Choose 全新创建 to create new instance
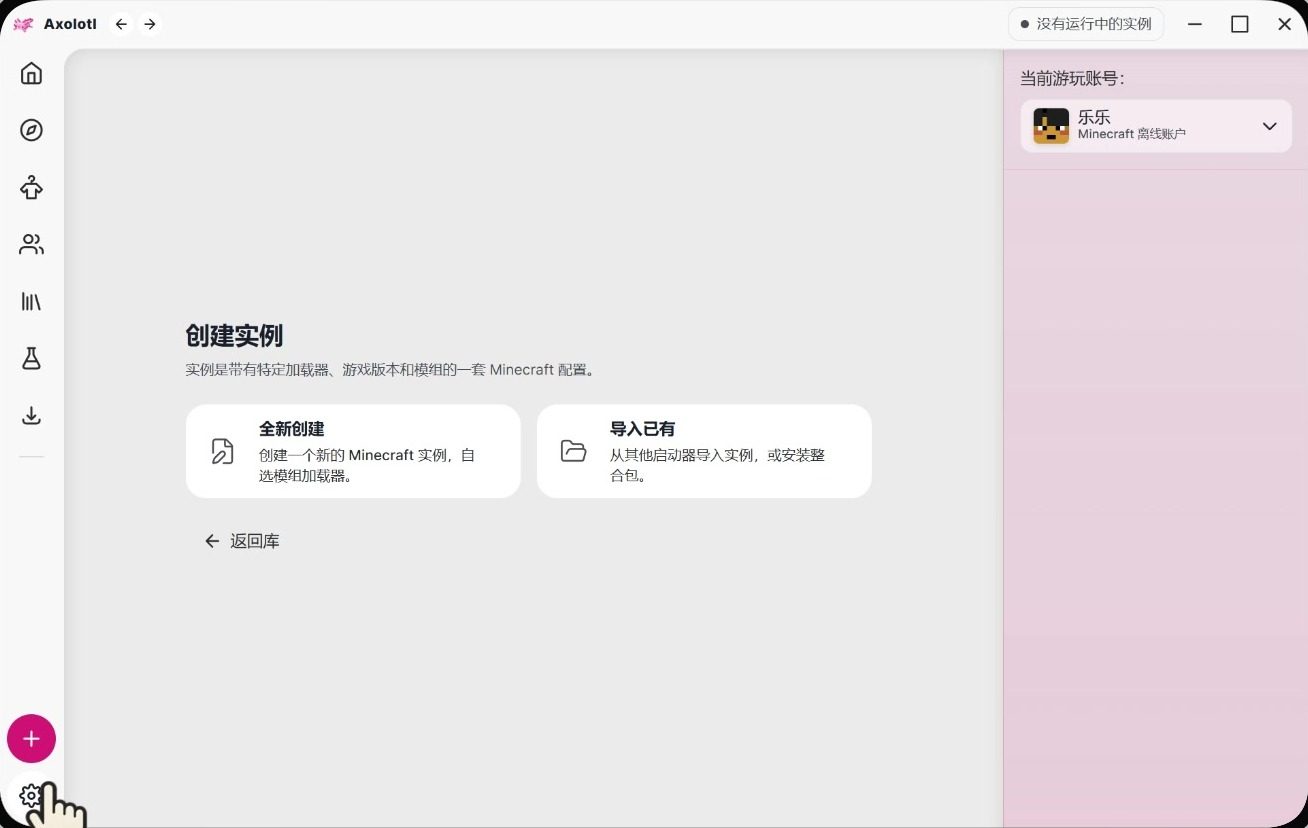1308x828 pixels. pos(353,451)
